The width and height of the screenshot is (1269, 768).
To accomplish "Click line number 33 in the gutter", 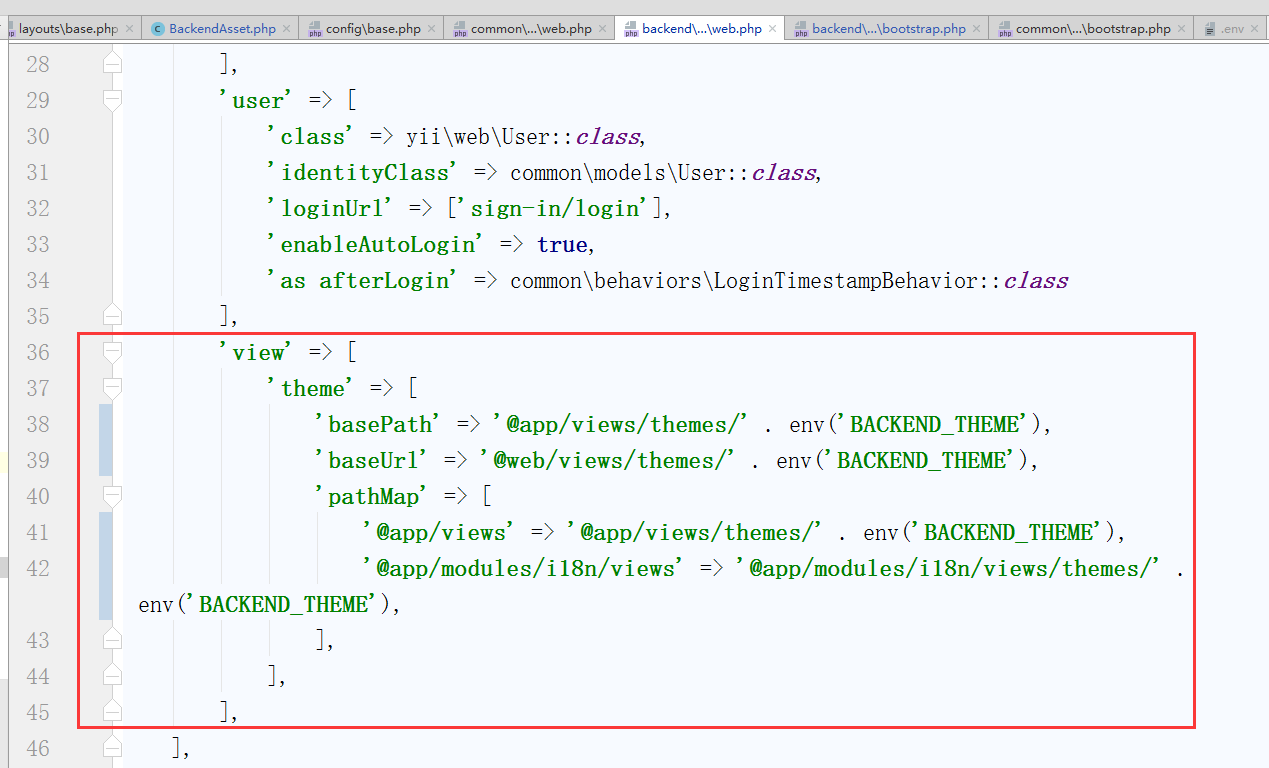I will pos(38,244).
